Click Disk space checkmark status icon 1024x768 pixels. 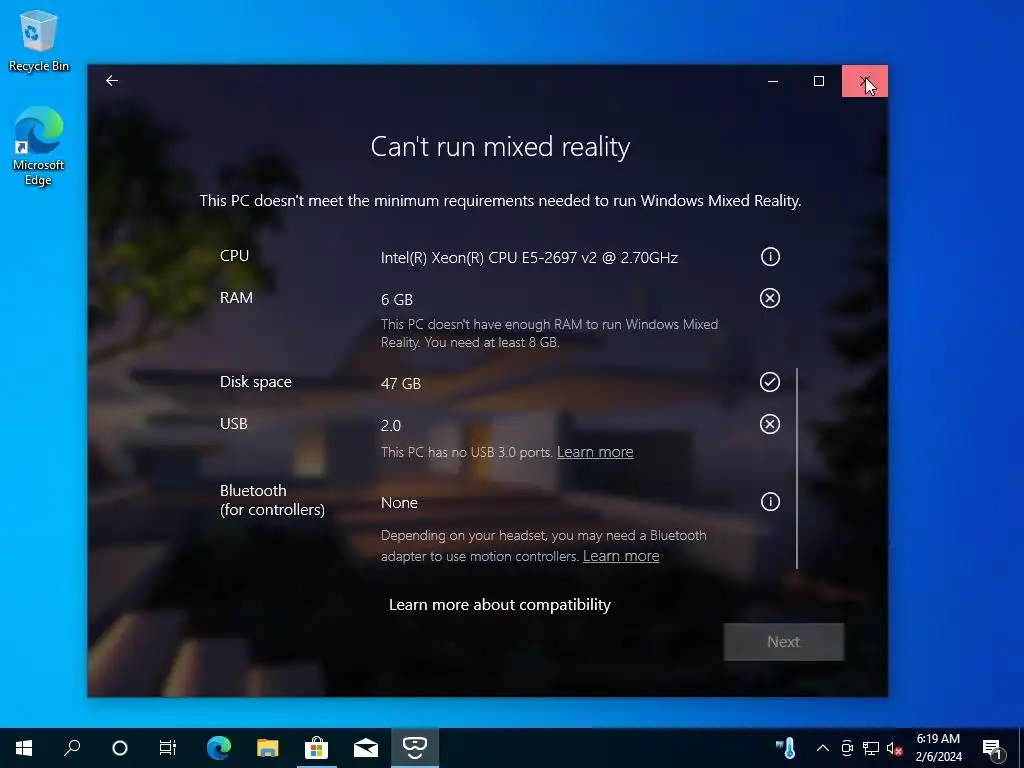click(770, 382)
